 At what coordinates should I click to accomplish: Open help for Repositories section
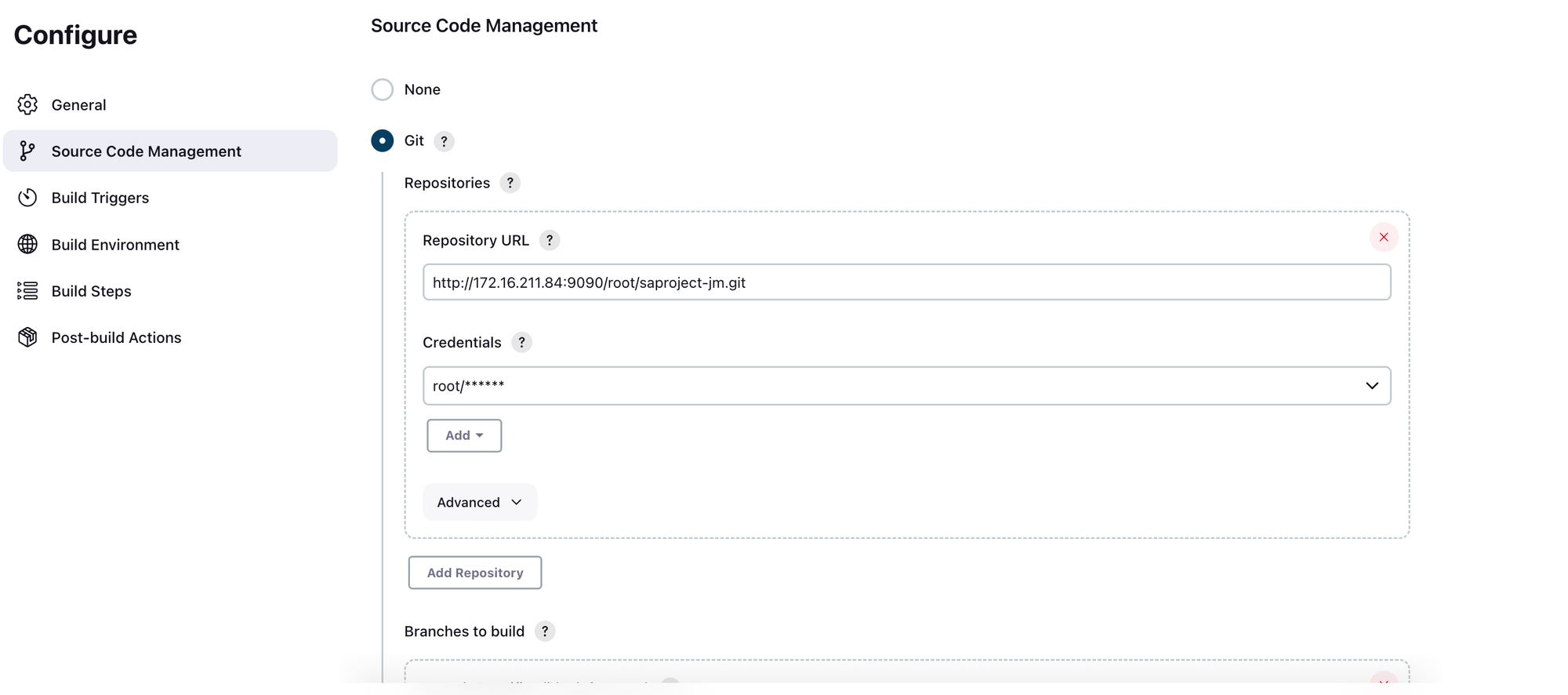(510, 183)
